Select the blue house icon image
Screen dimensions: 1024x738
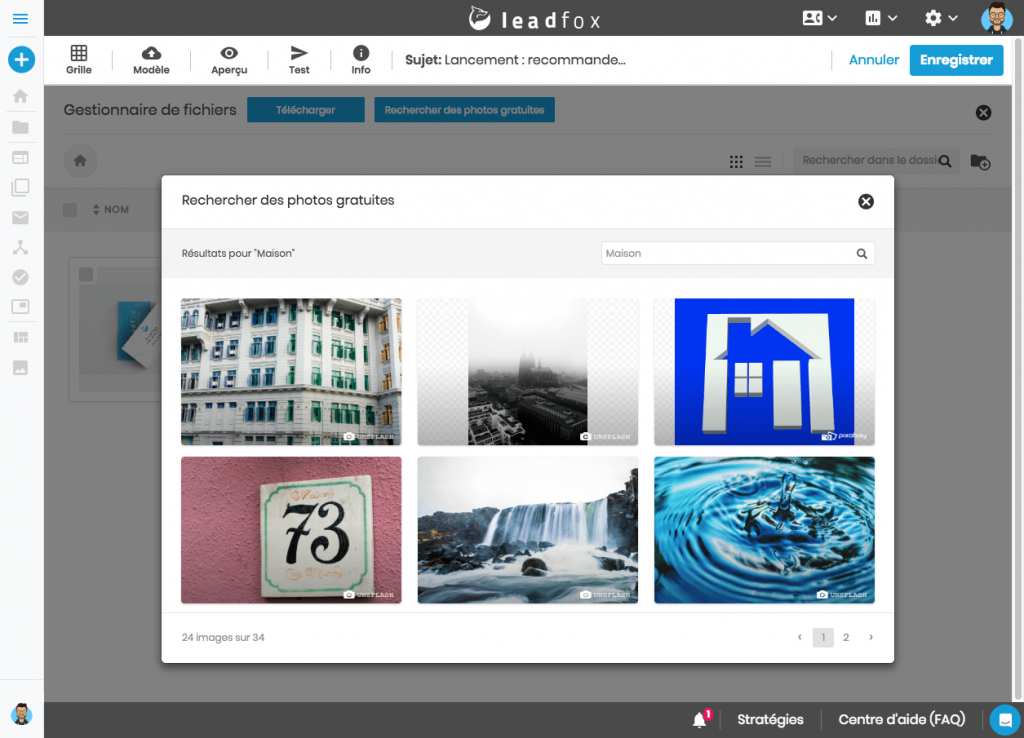click(764, 372)
